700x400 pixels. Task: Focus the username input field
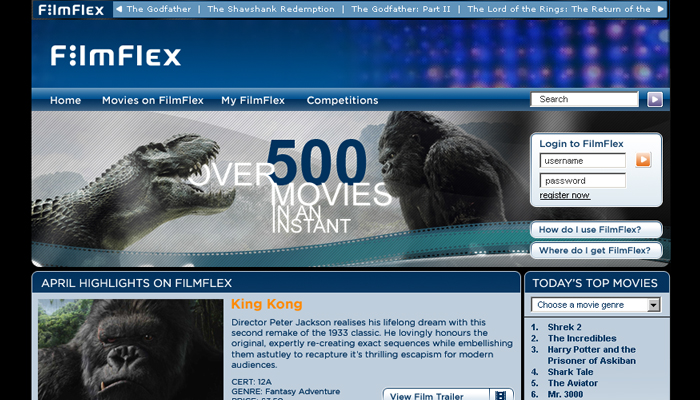click(x=583, y=161)
